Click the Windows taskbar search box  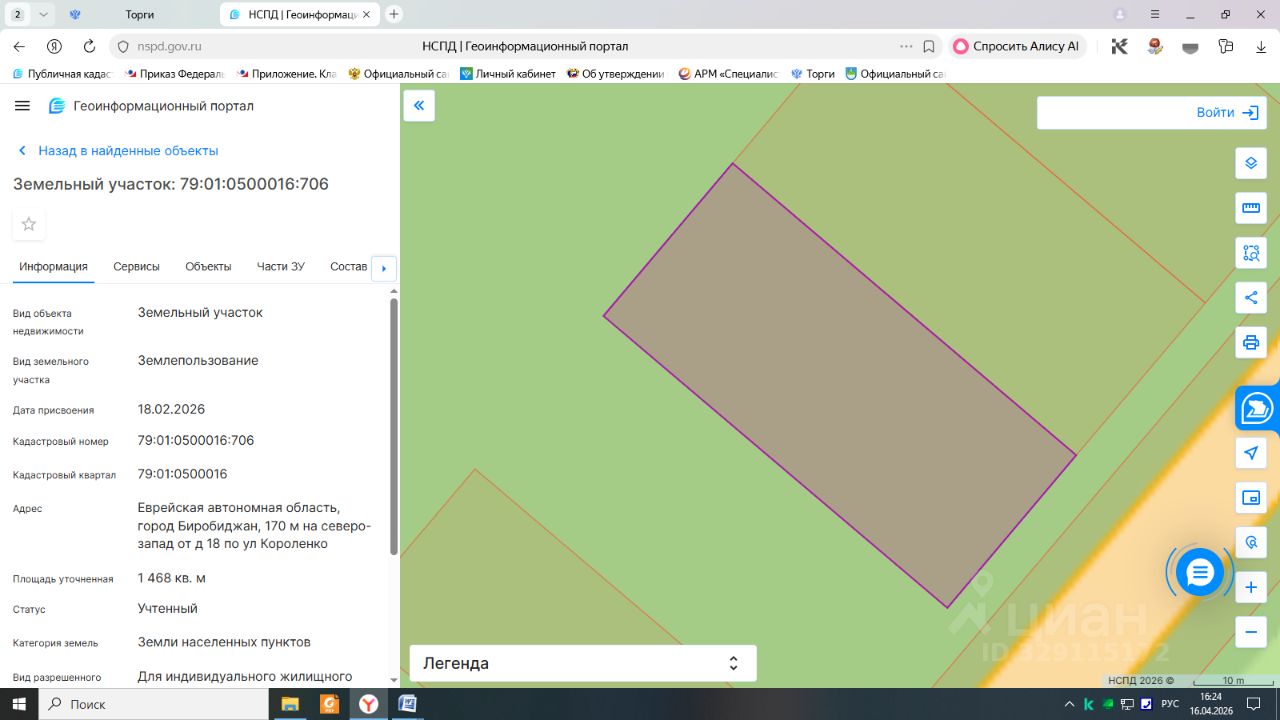[x=154, y=704]
